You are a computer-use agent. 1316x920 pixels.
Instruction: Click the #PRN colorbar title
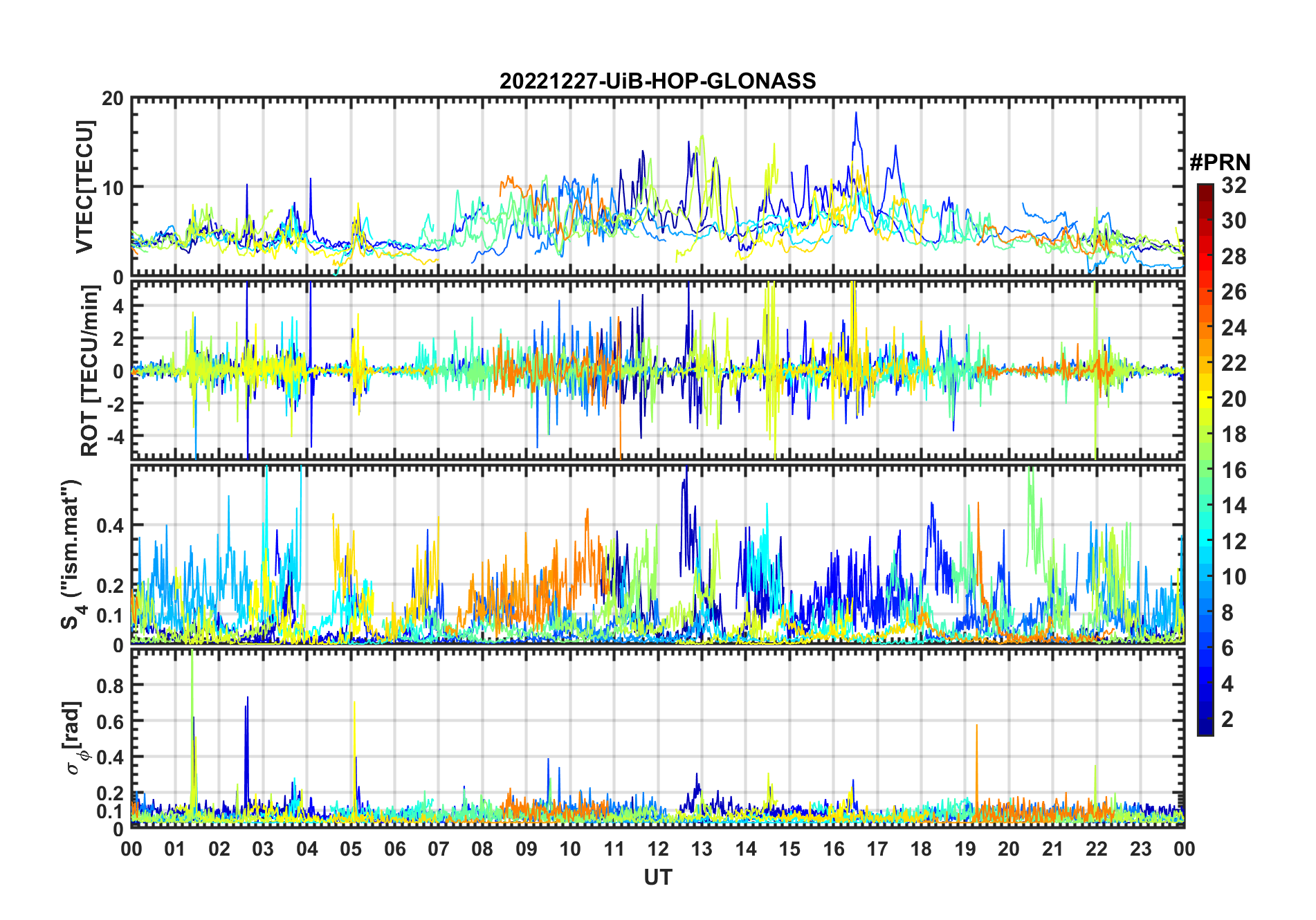point(1220,163)
